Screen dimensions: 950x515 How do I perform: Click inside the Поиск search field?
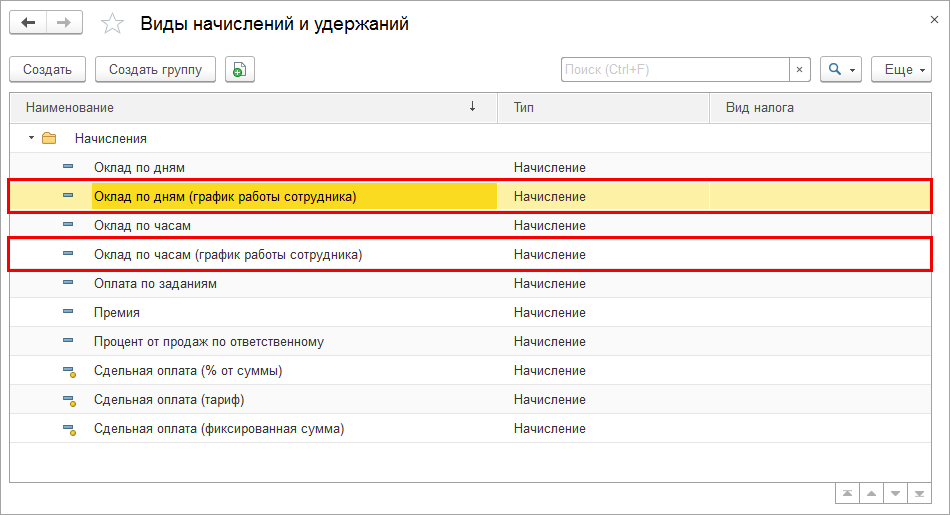pyautogui.click(x=675, y=70)
